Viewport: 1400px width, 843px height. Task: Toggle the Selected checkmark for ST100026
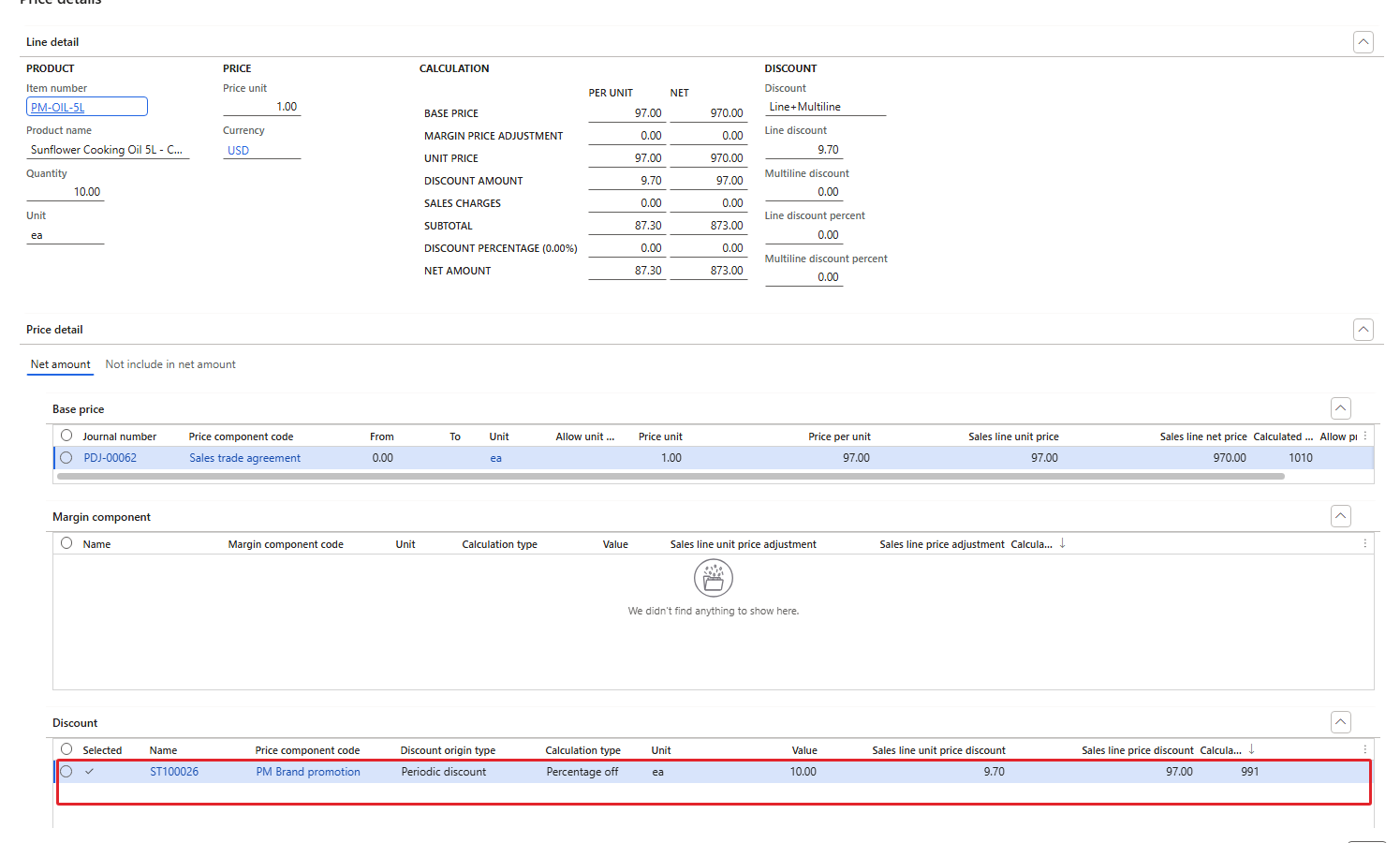tap(90, 772)
